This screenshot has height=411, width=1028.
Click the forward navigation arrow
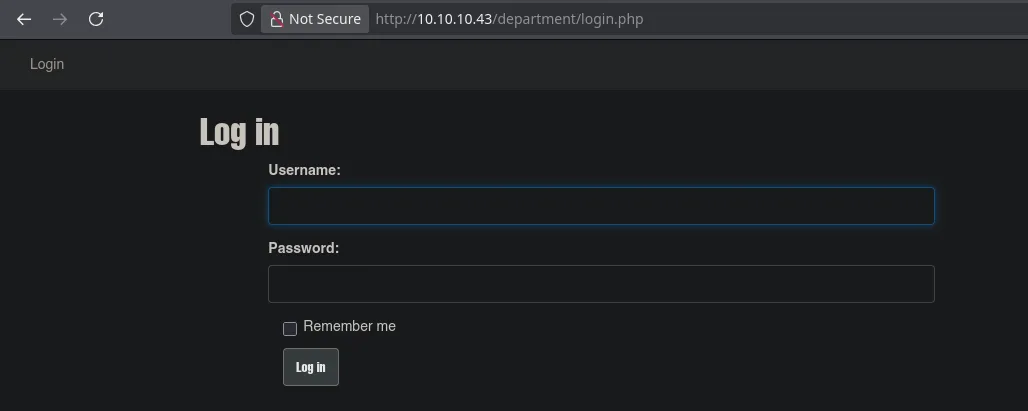coord(60,19)
